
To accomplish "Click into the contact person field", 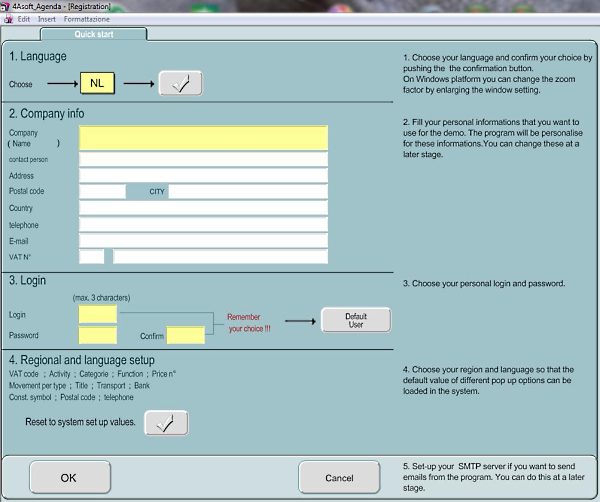I will tap(203, 159).
